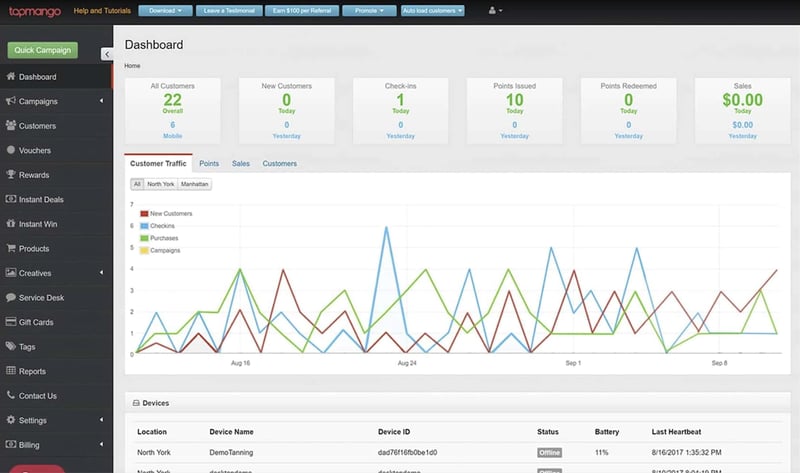The image size is (800, 473).
Task: Click the Vouchers icon in sidebar
Action: point(11,151)
